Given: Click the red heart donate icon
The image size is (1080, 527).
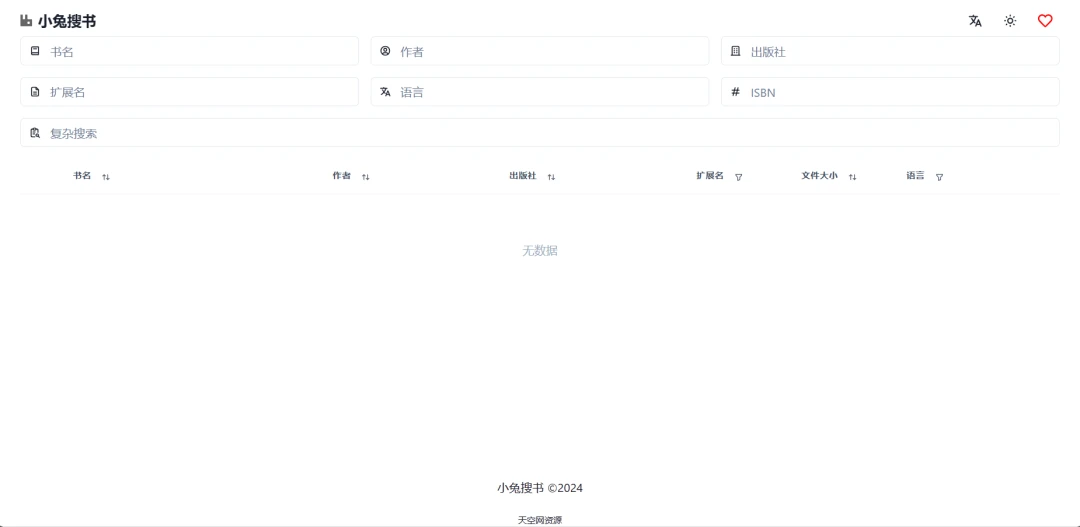Looking at the screenshot, I should tap(1045, 21).
